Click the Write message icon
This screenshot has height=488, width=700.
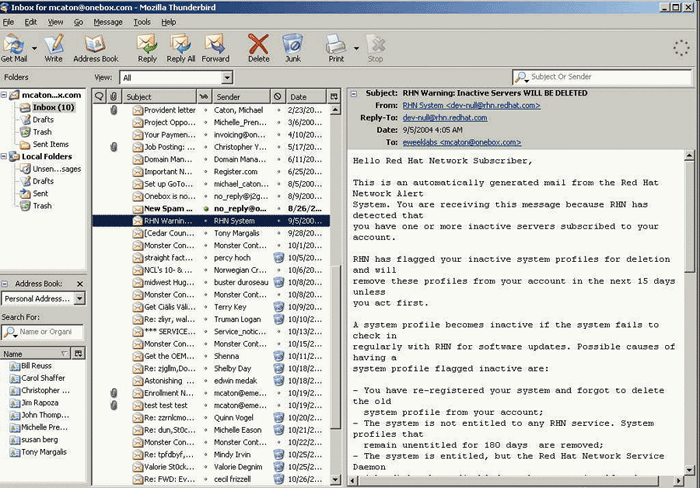pyautogui.click(x=54, y=48)
